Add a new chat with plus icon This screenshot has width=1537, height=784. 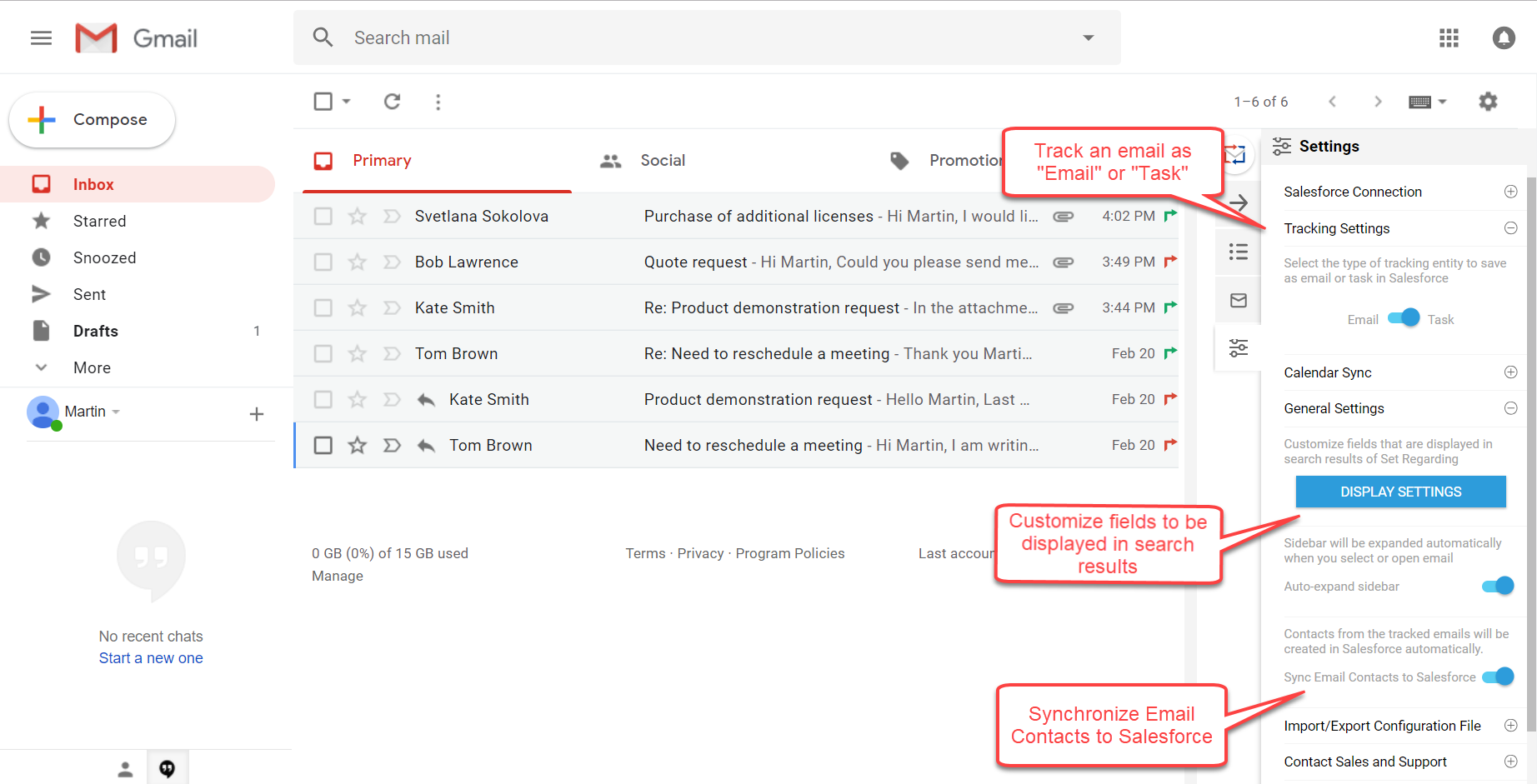(x=257, y=414)
